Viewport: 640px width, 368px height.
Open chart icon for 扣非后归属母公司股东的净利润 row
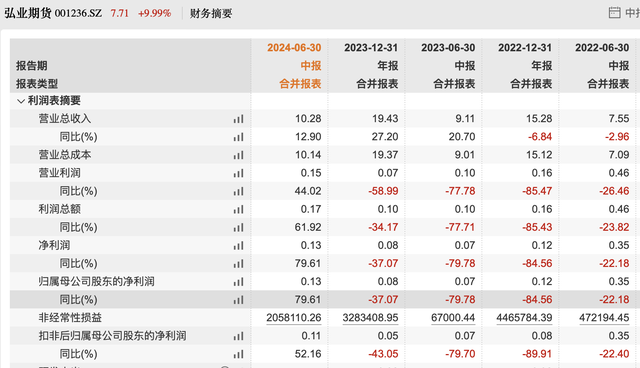(238, 336)
